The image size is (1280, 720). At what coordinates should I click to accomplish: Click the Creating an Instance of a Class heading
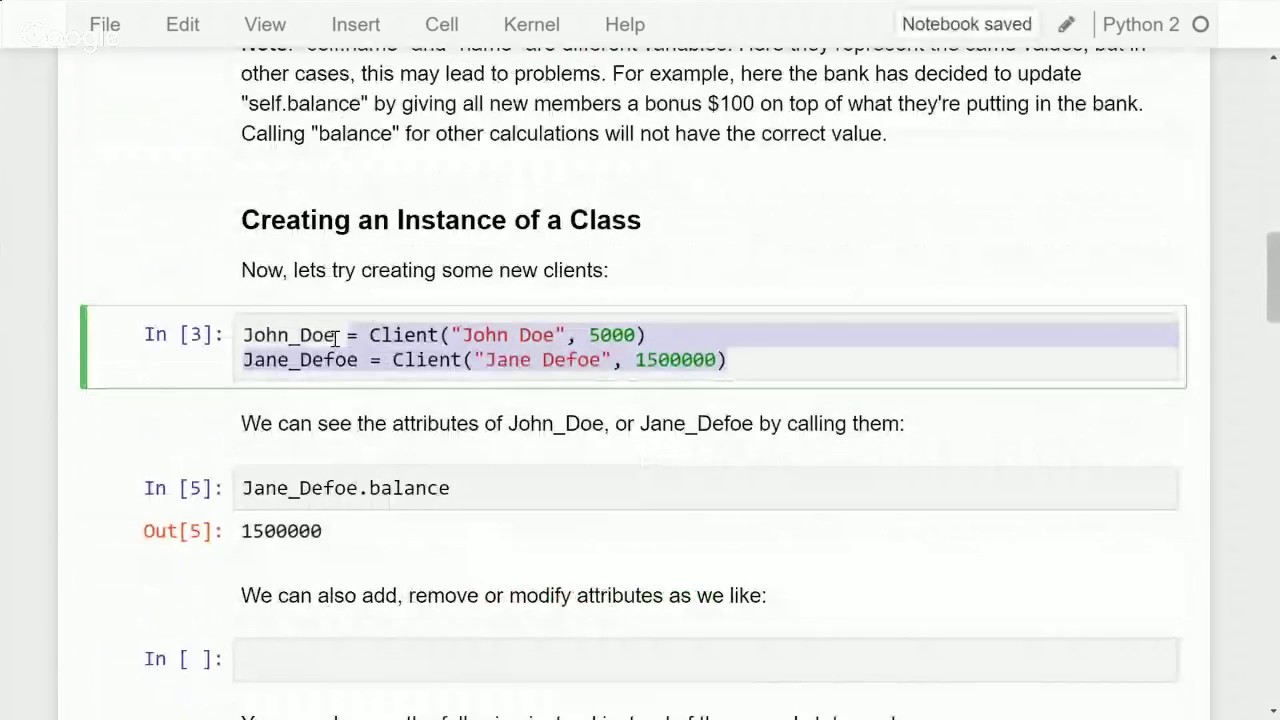[441, 220]
